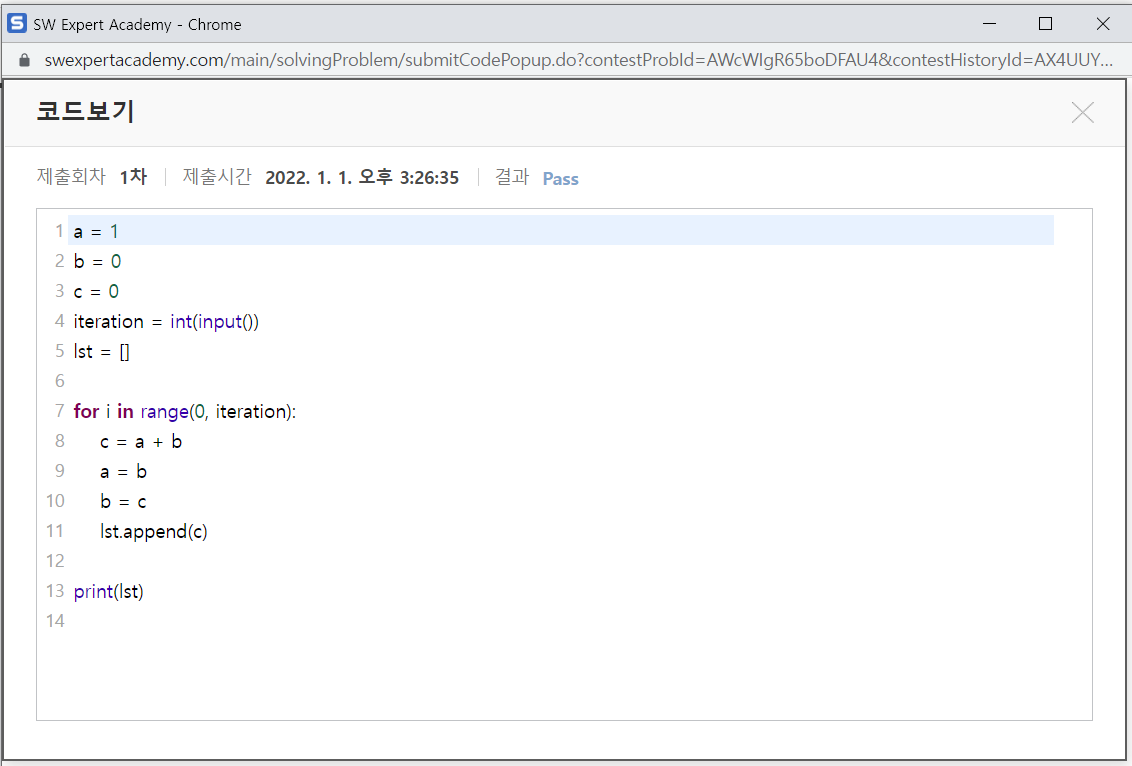The height and width of the screenshot is (766, 1132).
Task: Click the 'for i in range(0, iteration):' line
Action: coord(185,412)
